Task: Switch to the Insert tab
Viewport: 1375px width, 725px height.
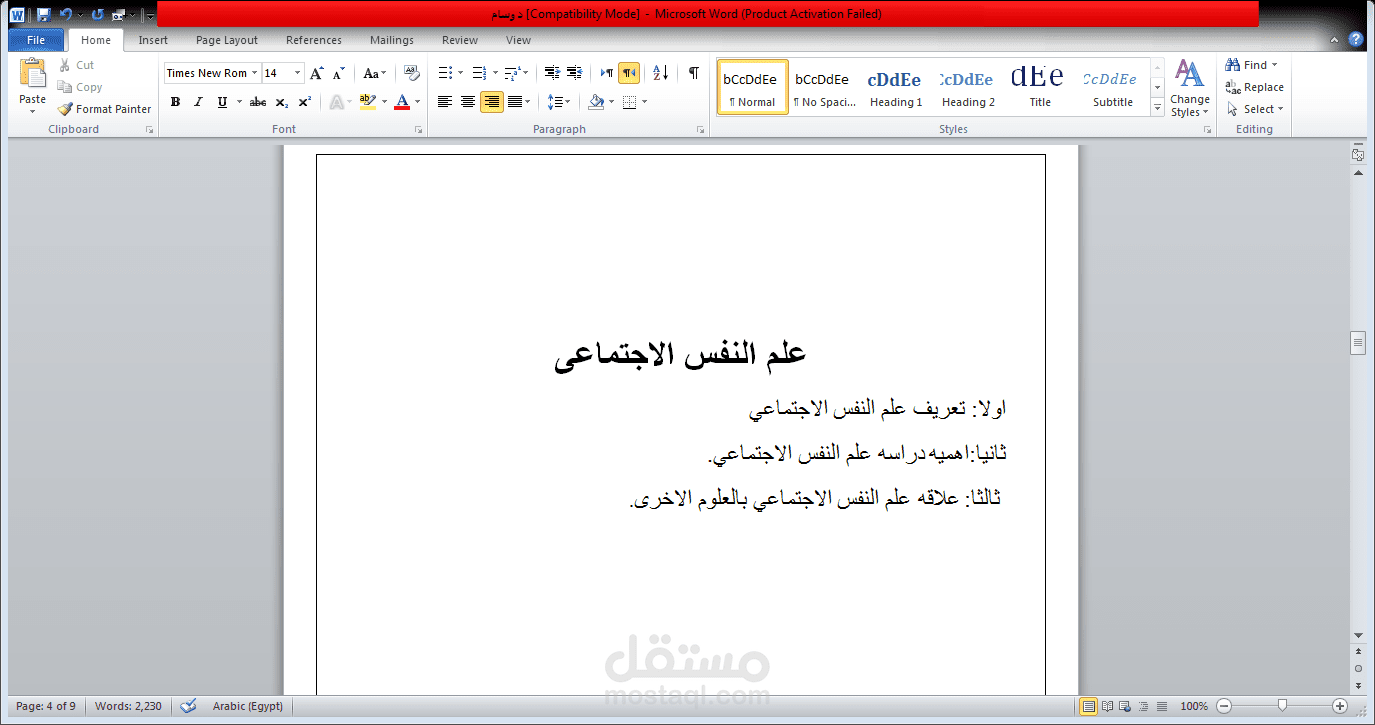Action: pos(153,40)
